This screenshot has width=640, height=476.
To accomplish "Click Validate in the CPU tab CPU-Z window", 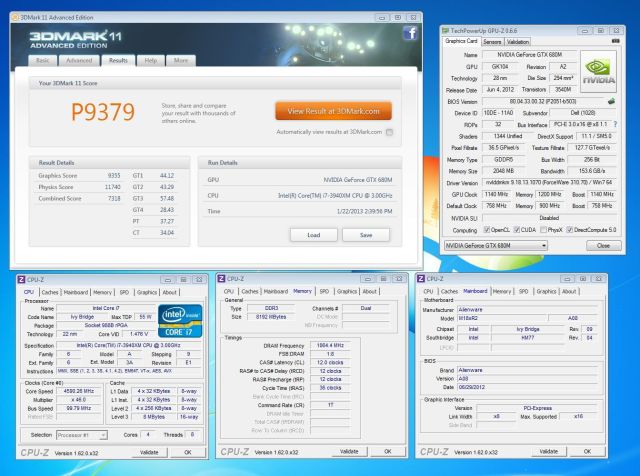I will tap(149, 452).
